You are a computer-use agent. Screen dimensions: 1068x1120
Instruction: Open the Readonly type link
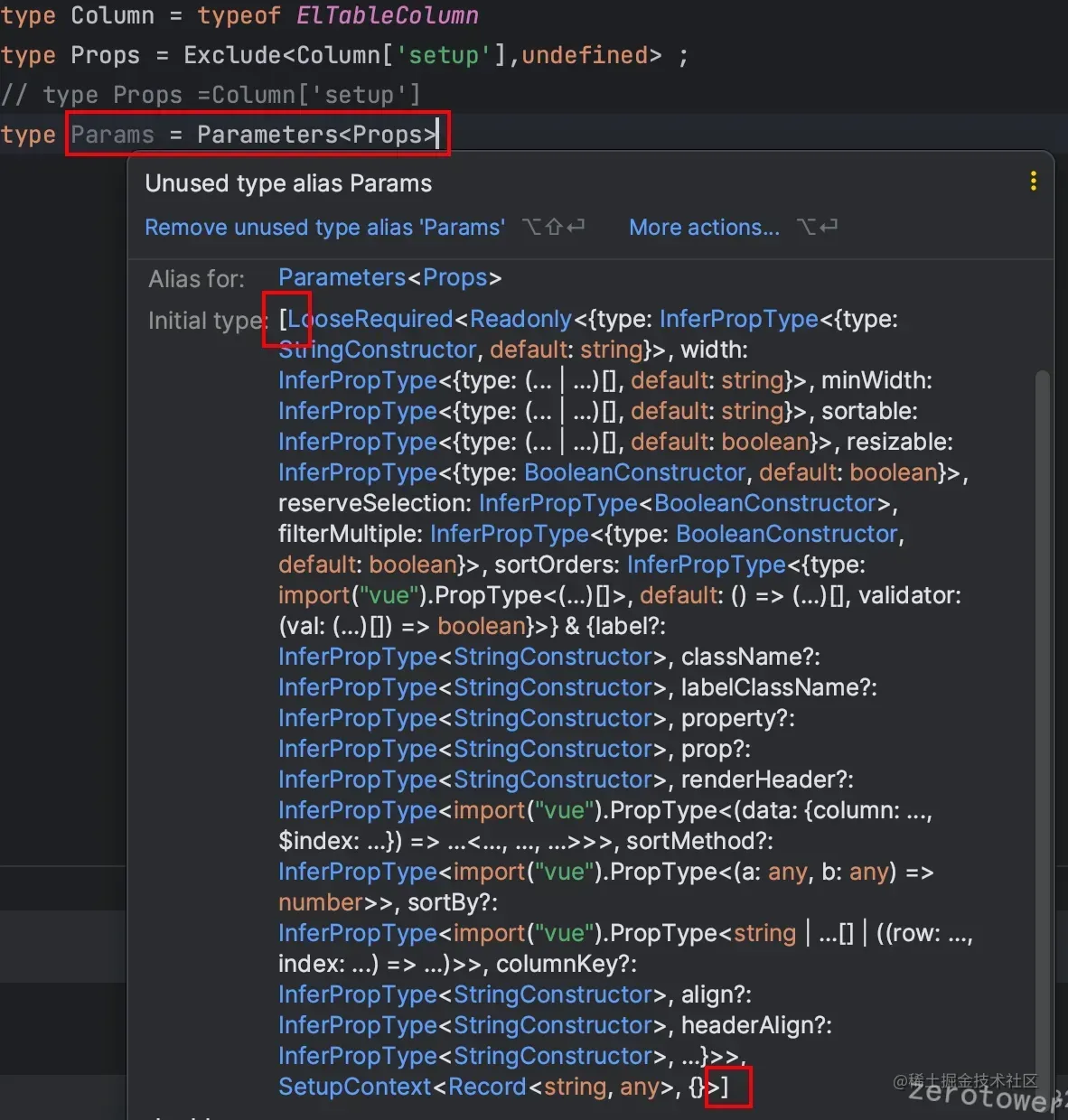(521, 319)
